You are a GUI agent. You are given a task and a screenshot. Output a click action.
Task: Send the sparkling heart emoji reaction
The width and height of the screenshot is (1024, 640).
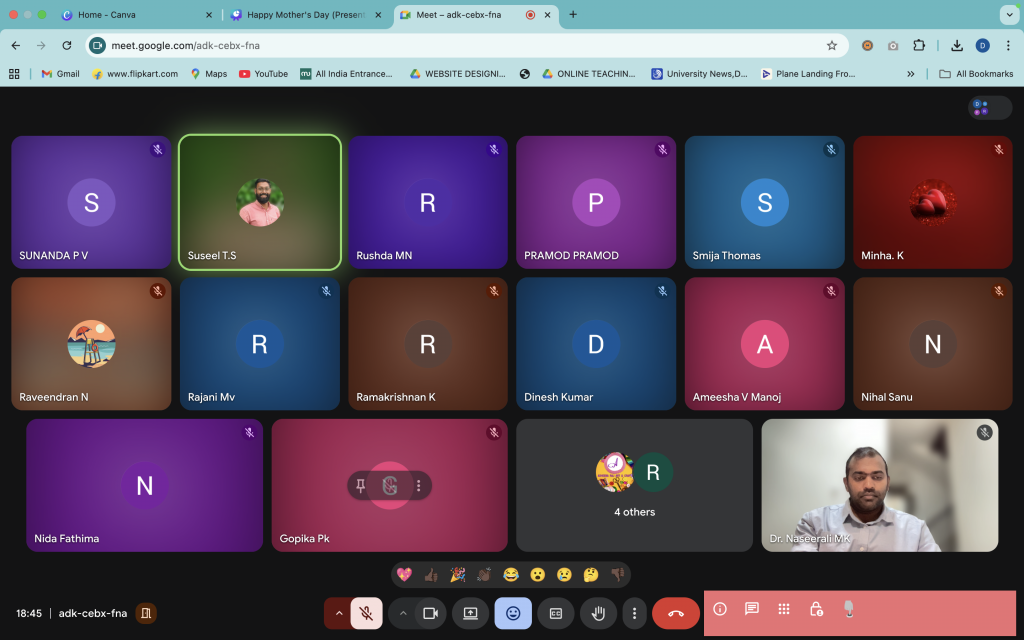[405, 574]
